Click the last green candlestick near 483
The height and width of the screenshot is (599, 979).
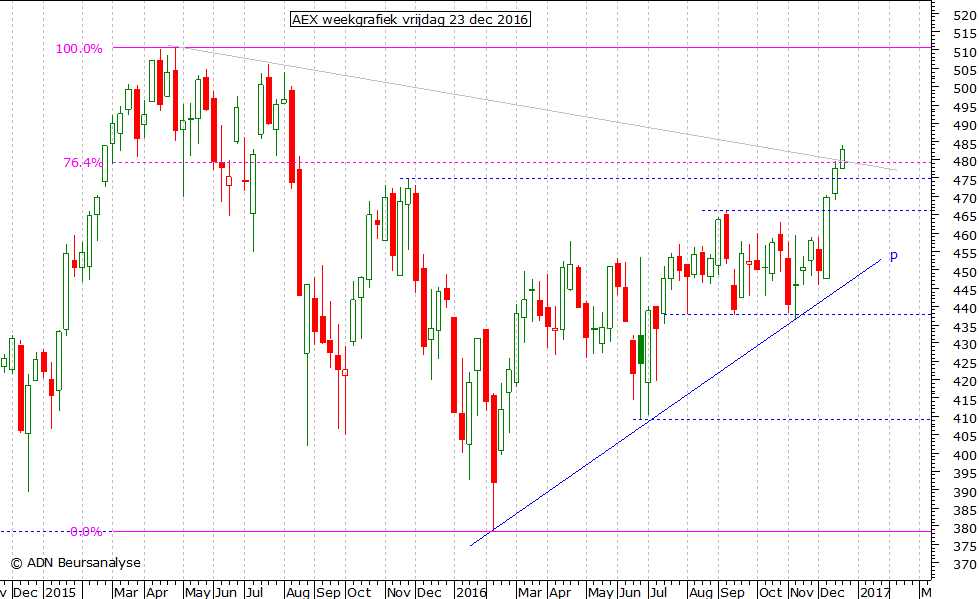click(842, 158)
